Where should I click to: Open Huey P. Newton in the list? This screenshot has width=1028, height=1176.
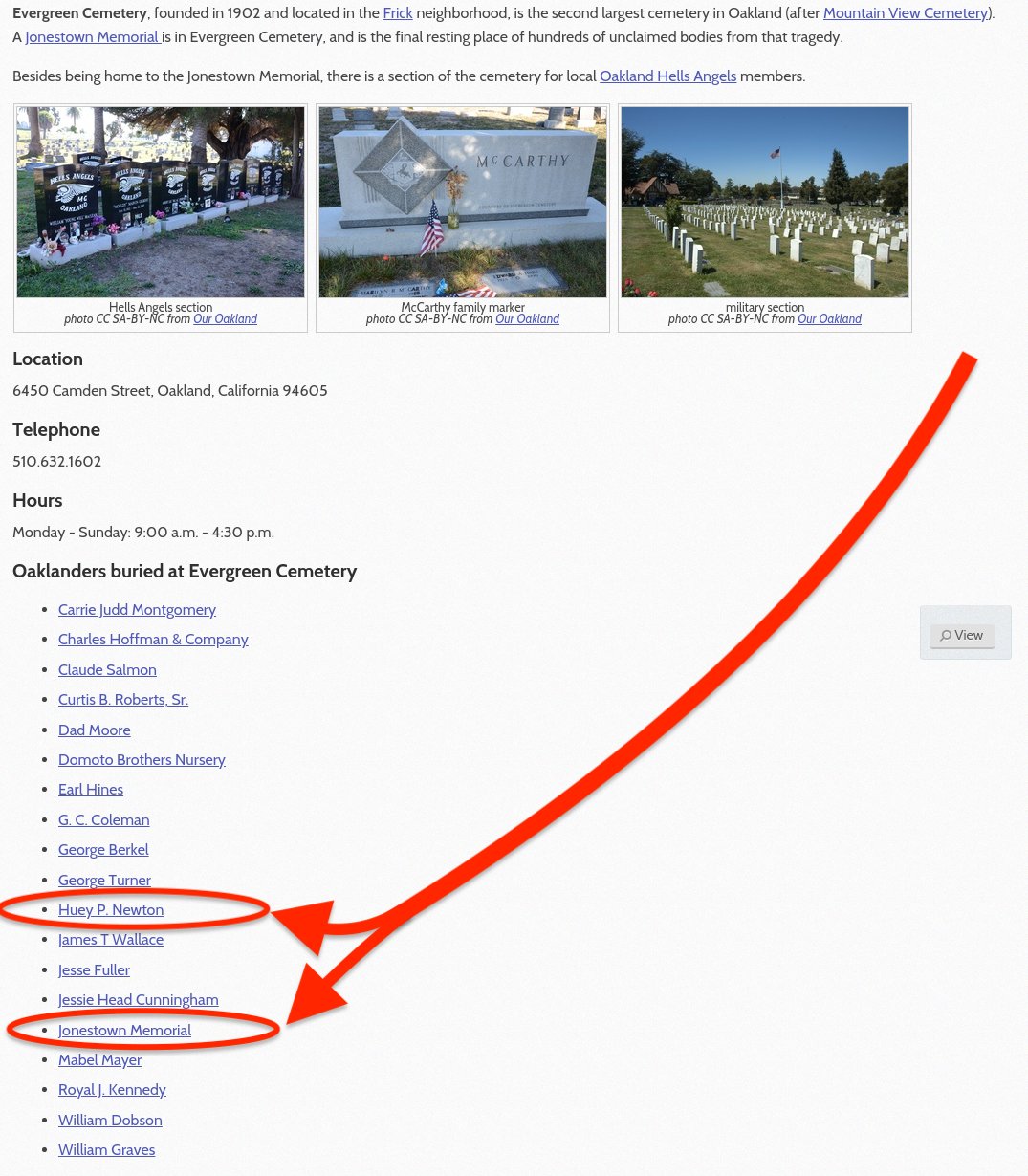[x=111, y=910]
